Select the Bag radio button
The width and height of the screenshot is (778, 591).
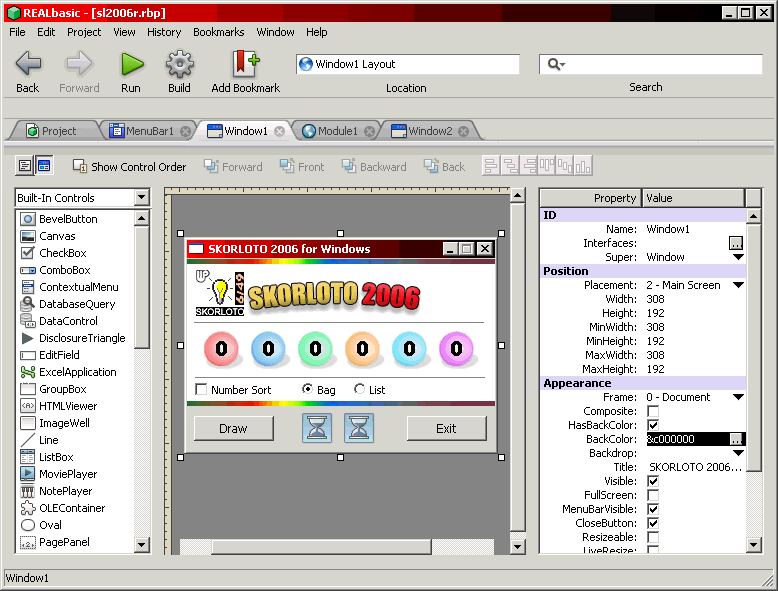click(308, 389)
